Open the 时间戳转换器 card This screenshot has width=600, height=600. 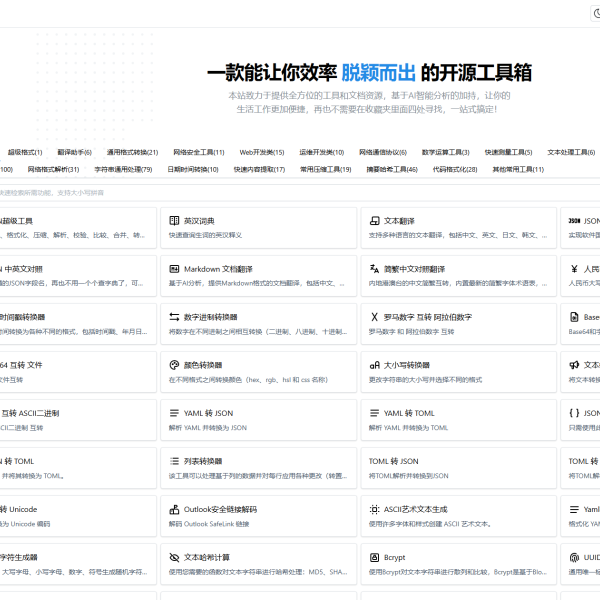(78, 324)
